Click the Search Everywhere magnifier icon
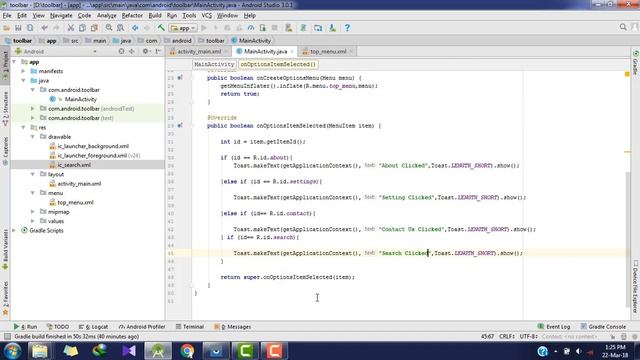This screenshot has height=360, width=640. tap(623, 27)
